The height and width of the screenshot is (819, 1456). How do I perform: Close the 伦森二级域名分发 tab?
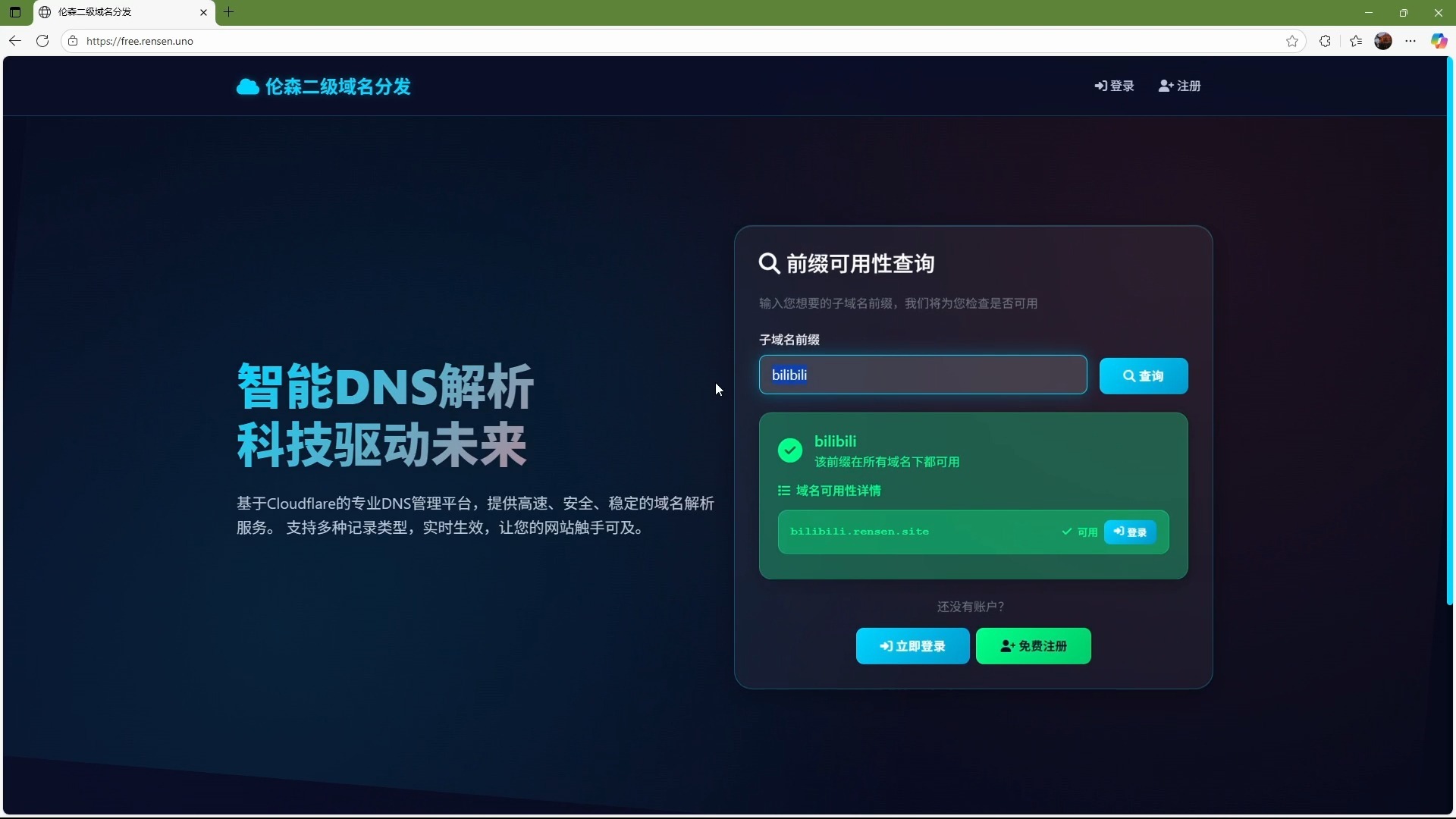tap(203, 12)
